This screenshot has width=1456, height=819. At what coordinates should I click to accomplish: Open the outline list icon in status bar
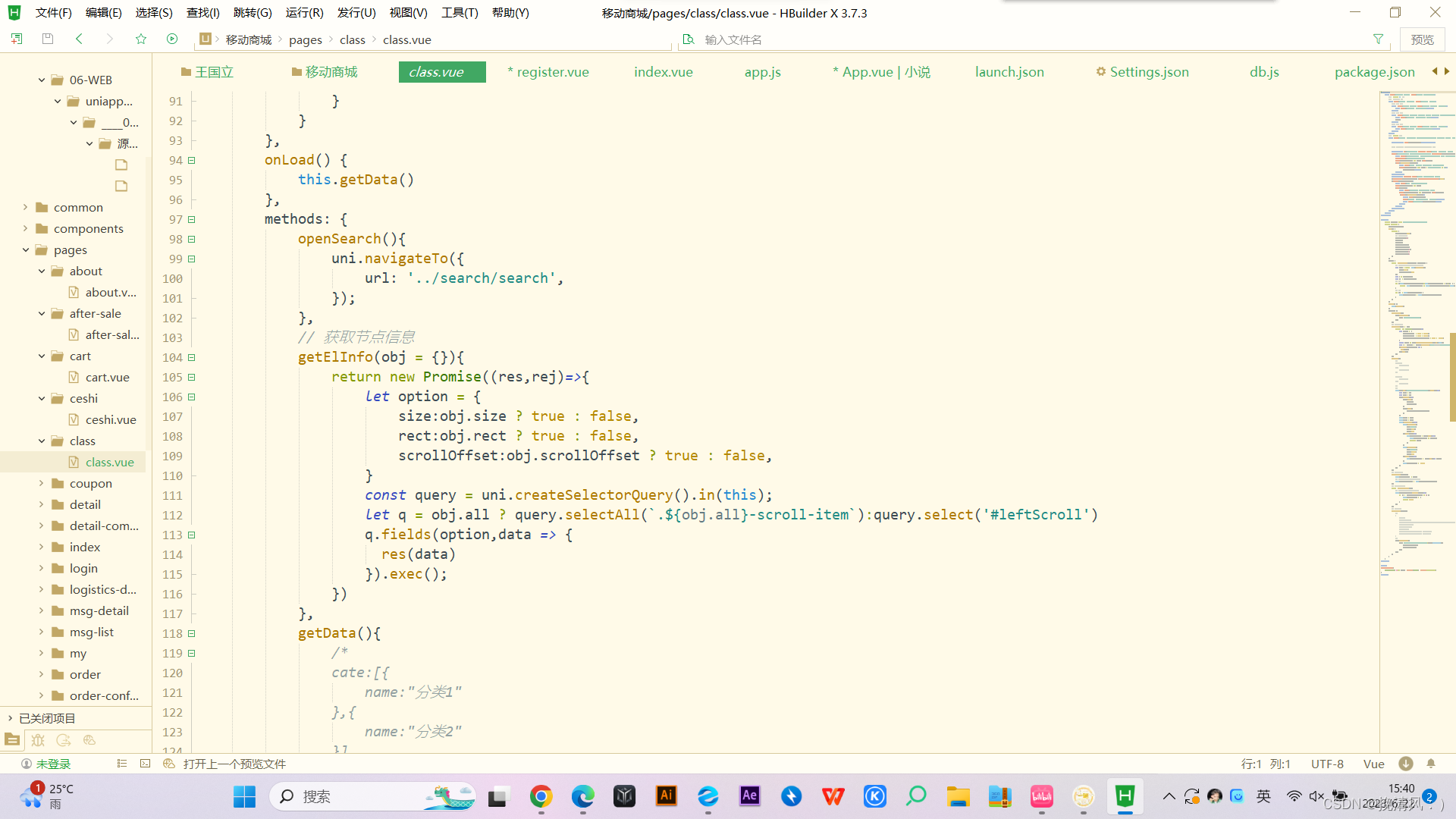(x=122, y=764)
